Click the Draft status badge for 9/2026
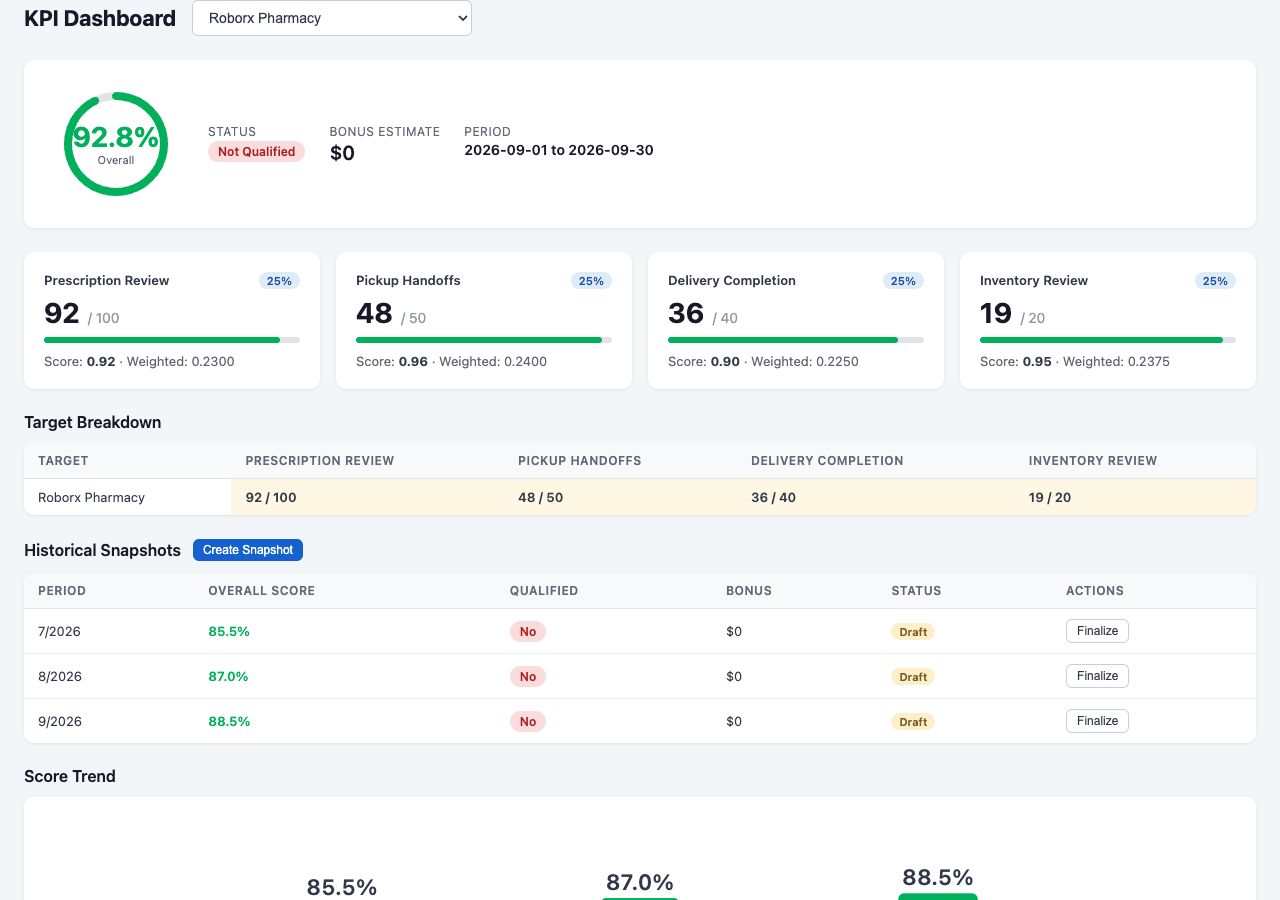 point(913,722)
